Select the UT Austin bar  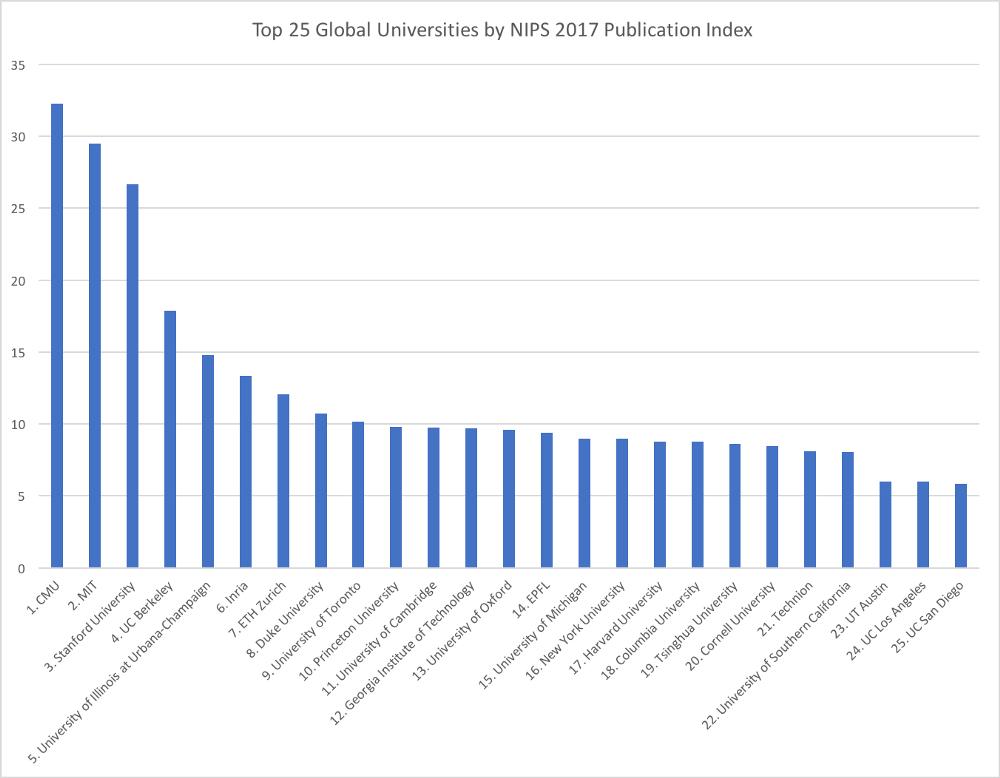pyautogui.click(x=885, y=525)
